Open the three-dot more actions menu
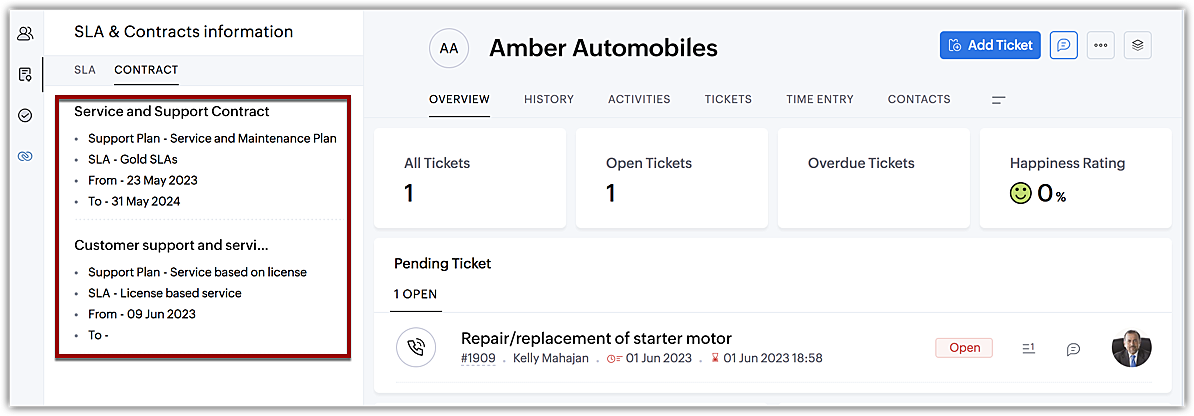1194x416 pixels. coord(1100,45)
